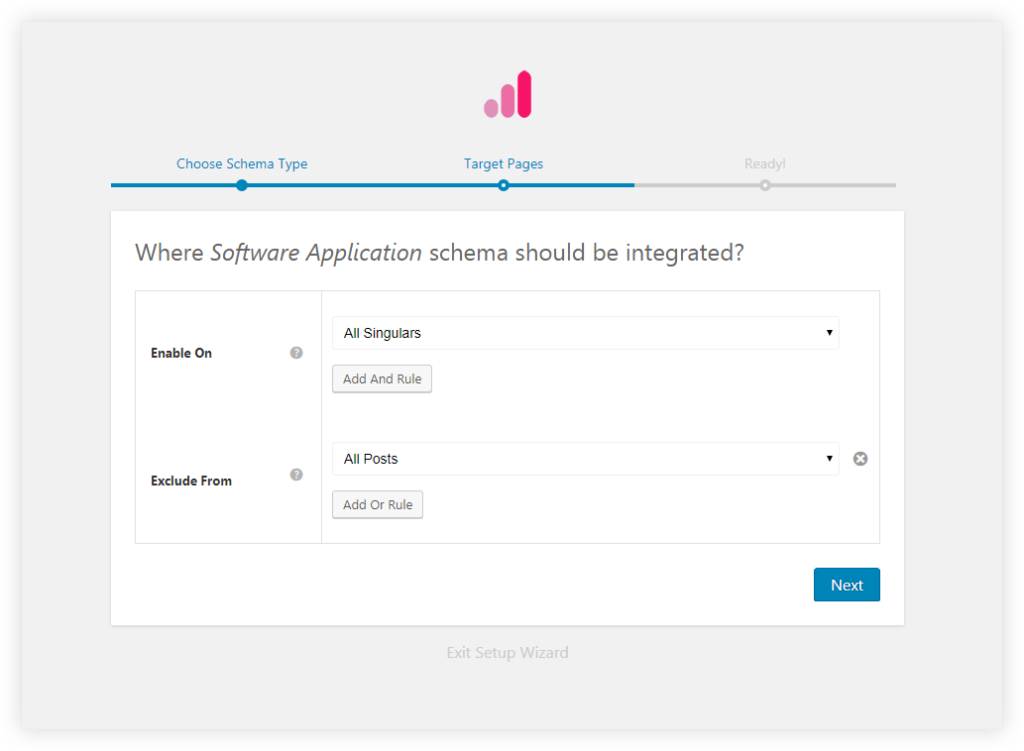
Task: Click the Add Or Rule button
Action: point(377,504)
